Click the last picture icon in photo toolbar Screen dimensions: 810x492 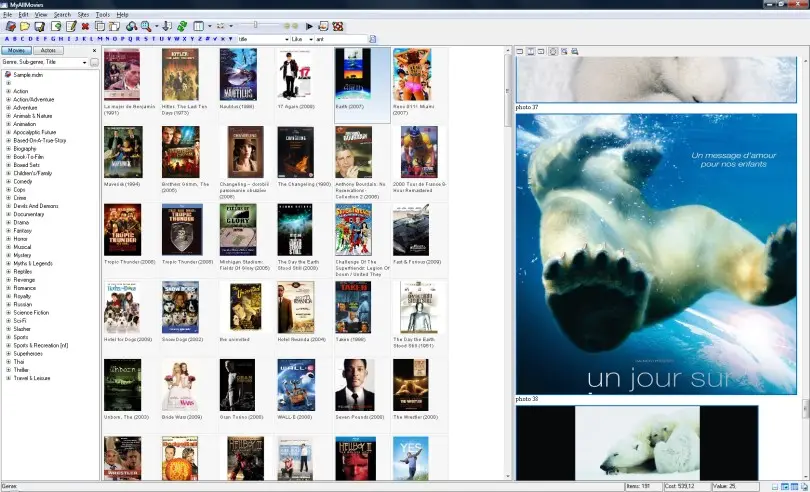574,51
